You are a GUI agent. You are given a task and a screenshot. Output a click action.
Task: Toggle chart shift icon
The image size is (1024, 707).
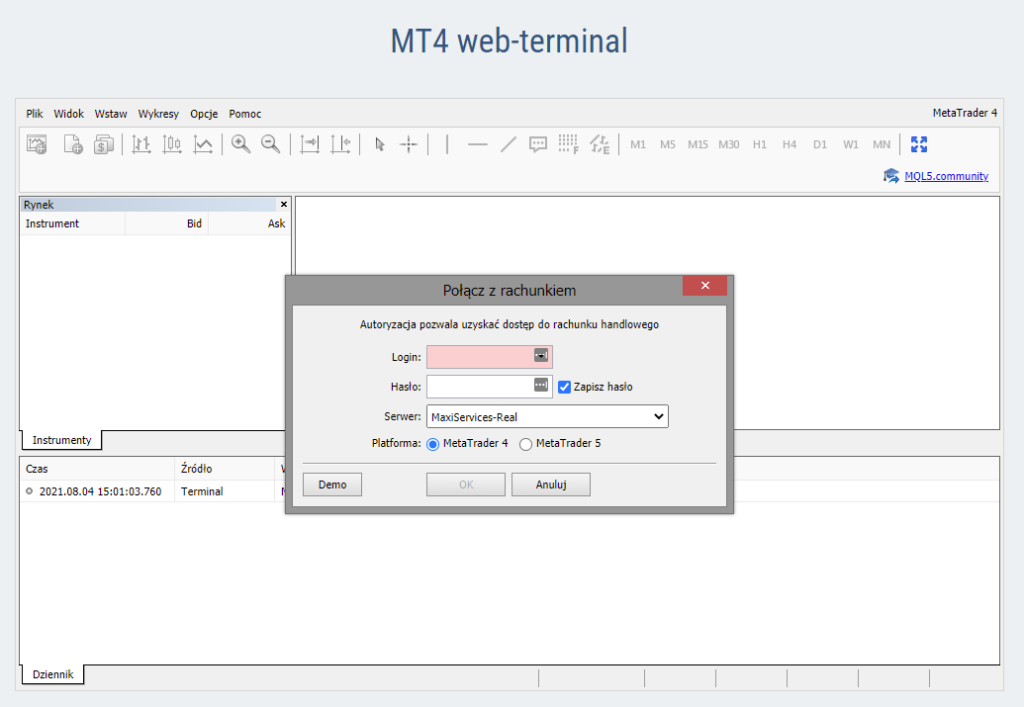[340, 144]
